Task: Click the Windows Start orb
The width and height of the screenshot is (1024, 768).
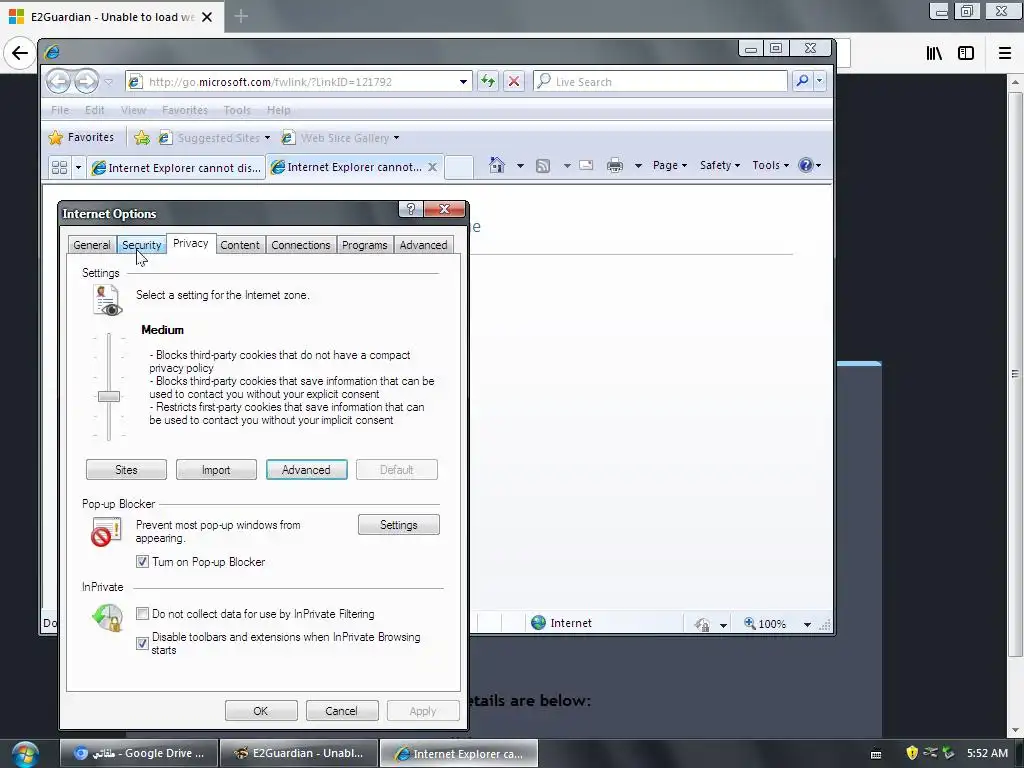Action: tap(25, 754)
